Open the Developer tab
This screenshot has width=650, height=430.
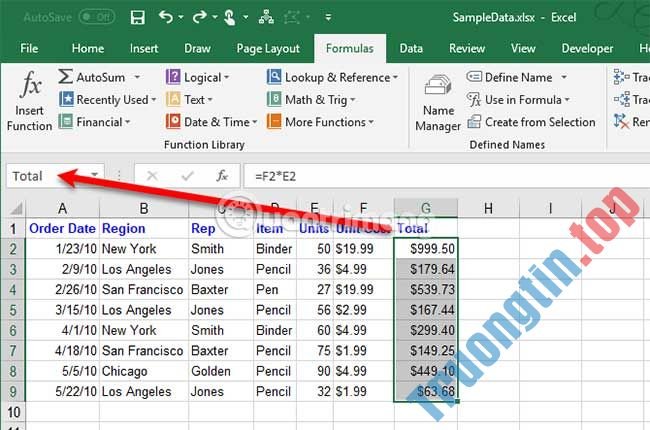[587, 49]
